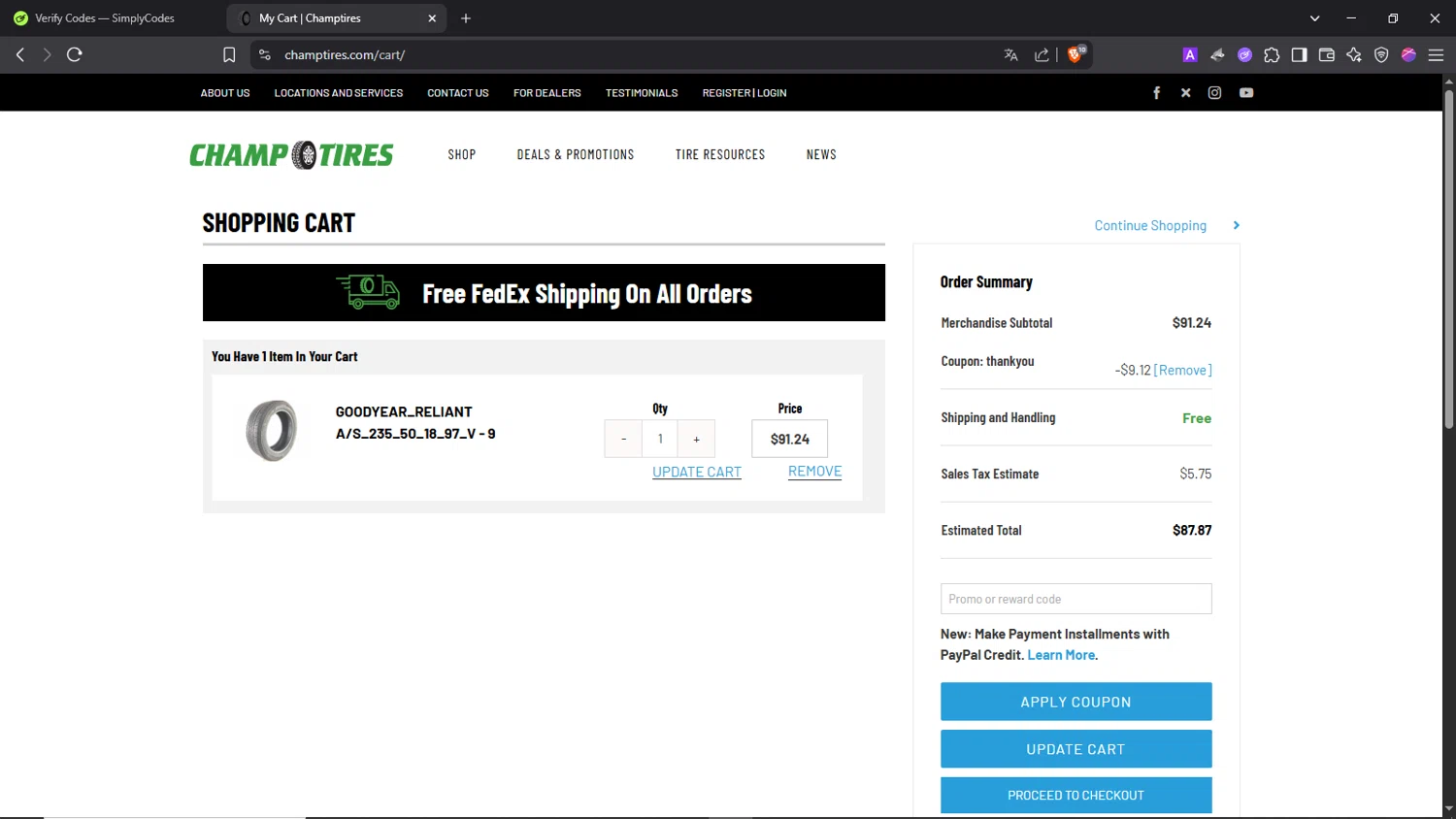
Task: Open site information icon in address bar
Action: [264, 55]
